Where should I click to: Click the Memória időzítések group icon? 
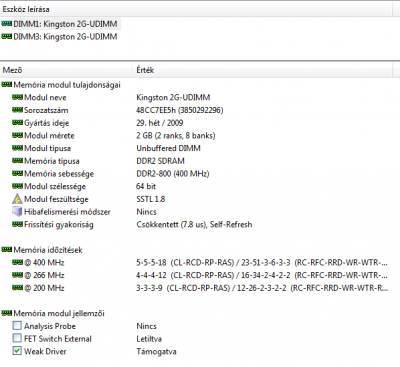click(x=6, y=250)
